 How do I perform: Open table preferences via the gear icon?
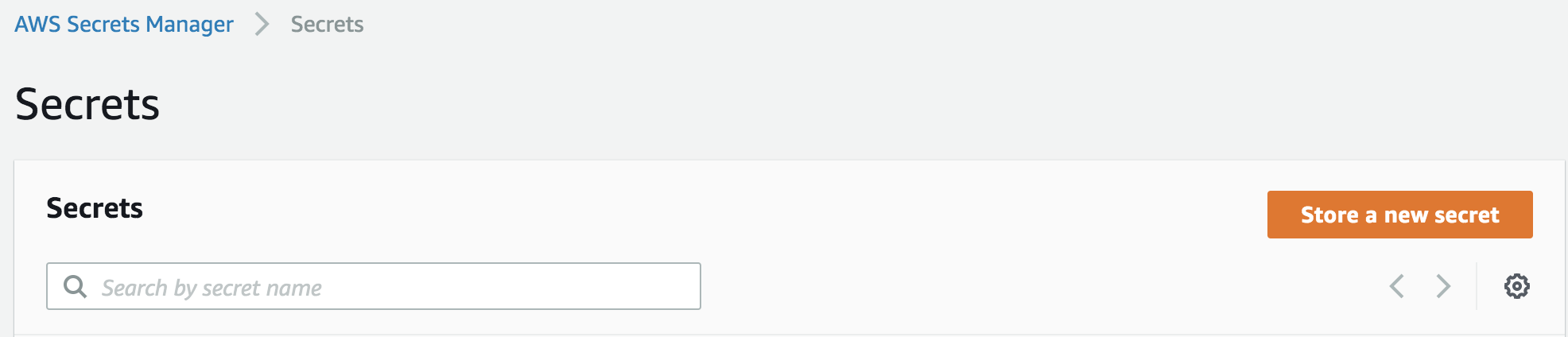pyautogui.click(x=1516, y=286)
